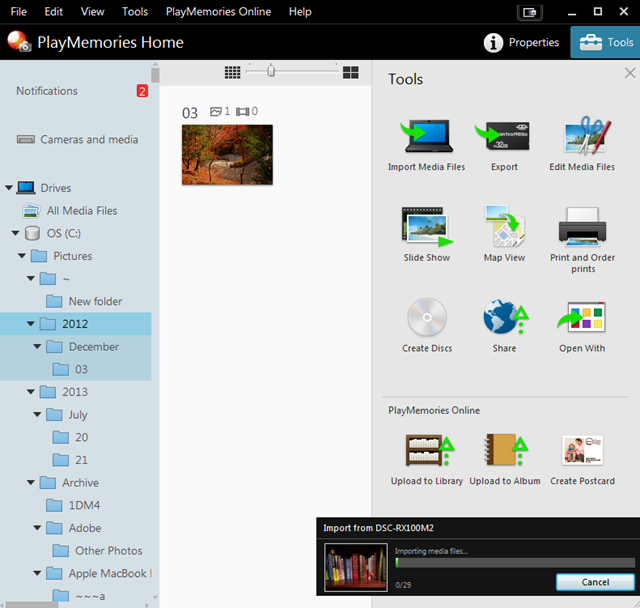Select folder 21 under July
Screen dimensions: 640x608
point(70,460)
